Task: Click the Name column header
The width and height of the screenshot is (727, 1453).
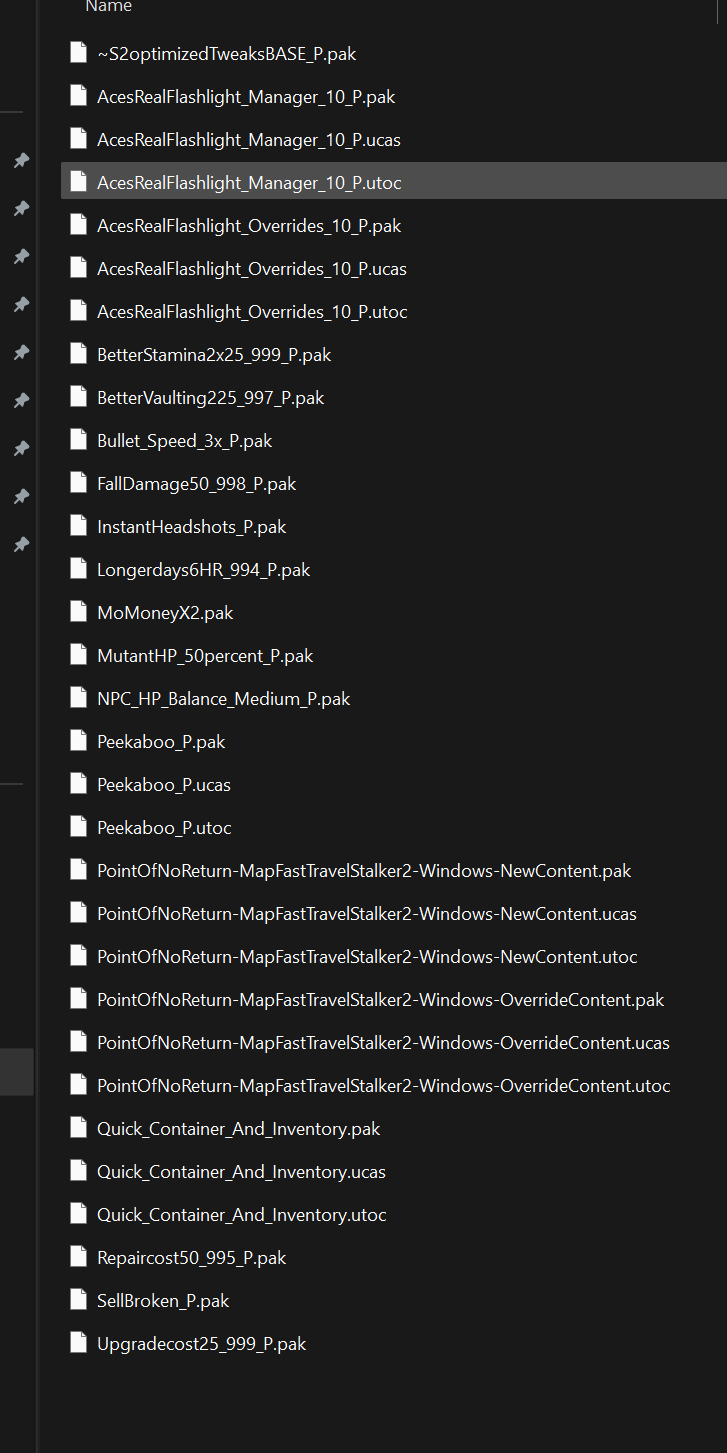Action: pos(108,6)
